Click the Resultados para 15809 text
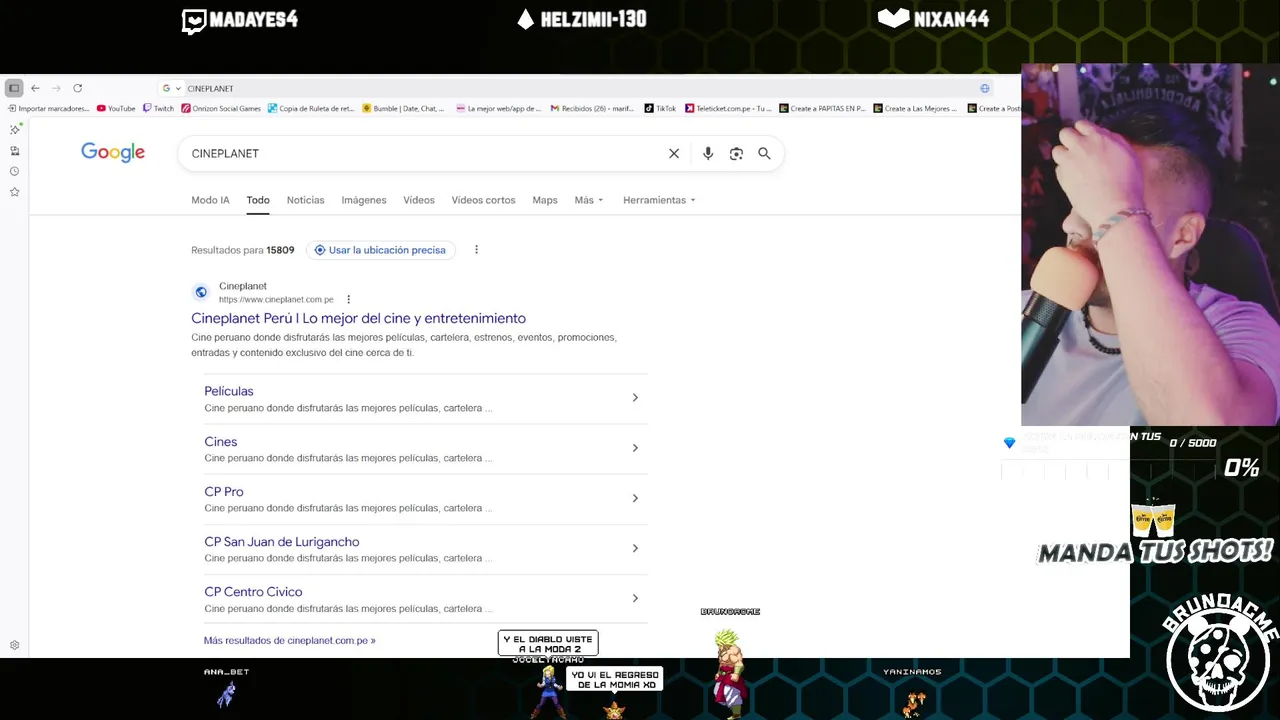The width and height of the screenshot is (1280, 720). tap(243, 250)
